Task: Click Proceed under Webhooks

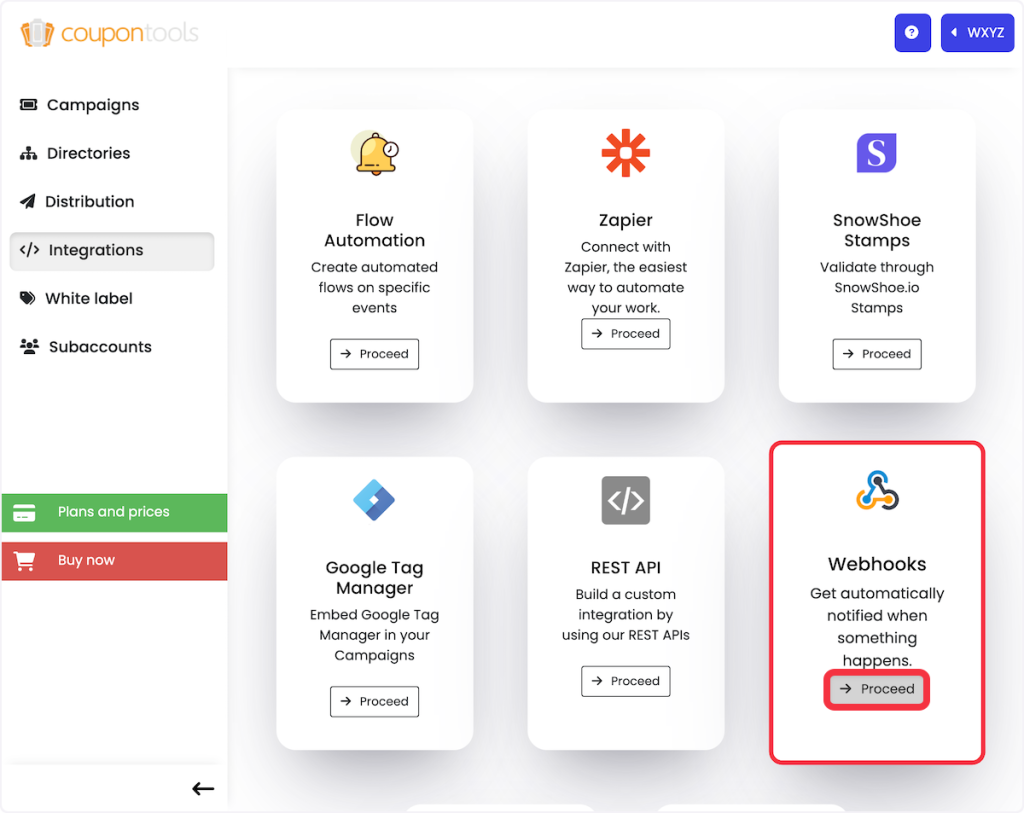Action: point(877,689)
